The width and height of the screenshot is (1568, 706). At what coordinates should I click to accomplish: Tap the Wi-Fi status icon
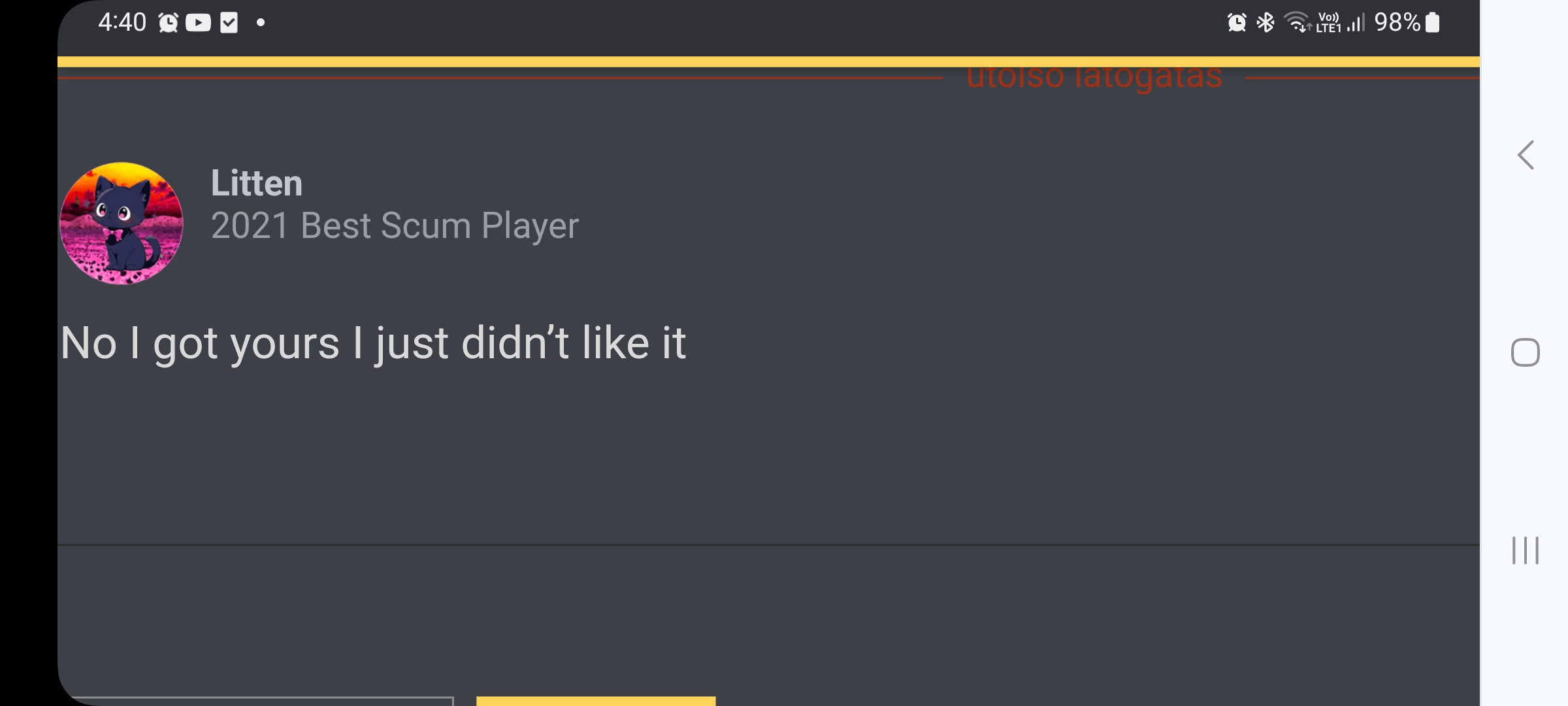coord(1298,22)
